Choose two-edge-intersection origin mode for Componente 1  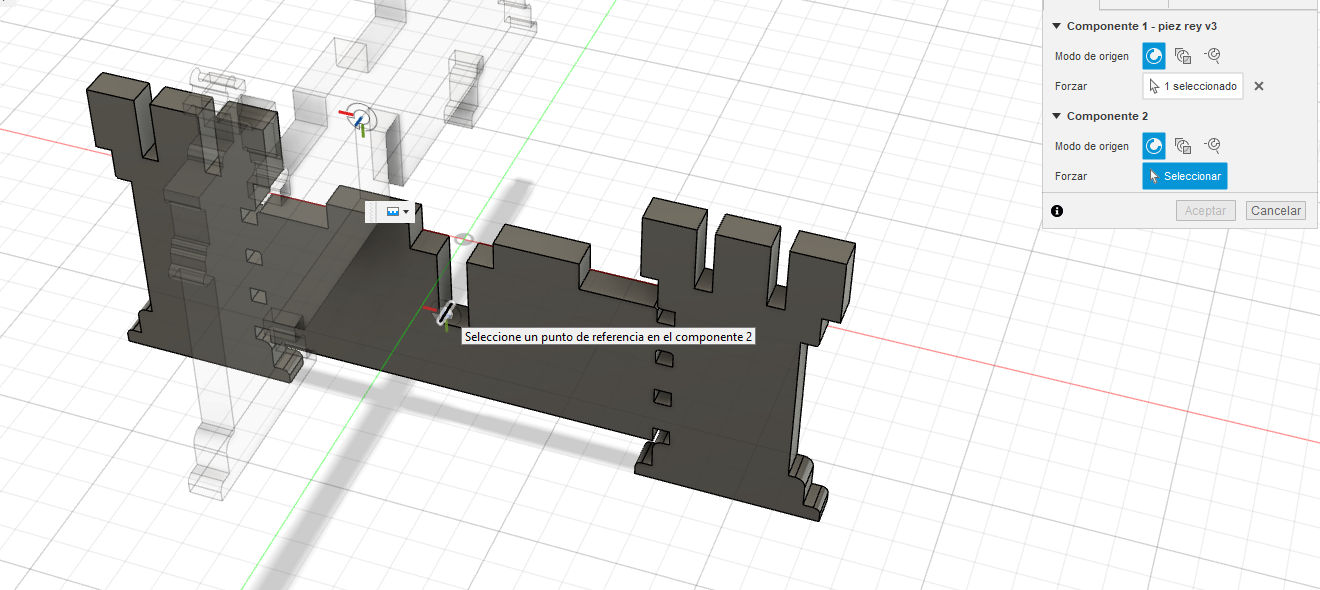pos(1213,56)
